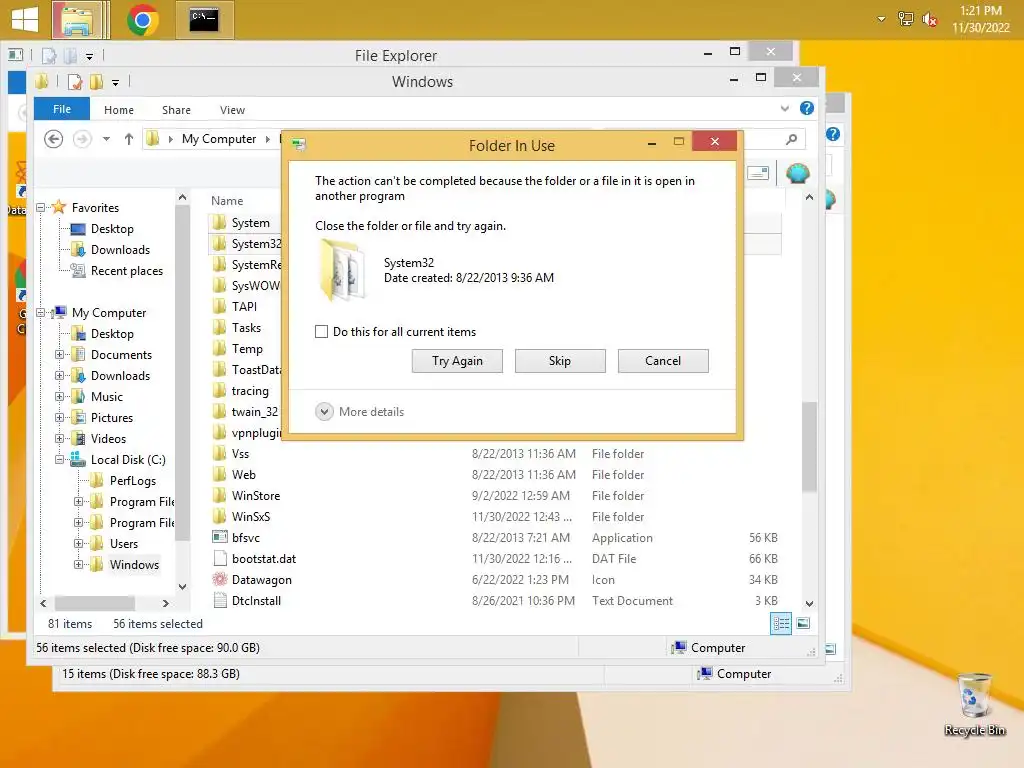
Task: Switch to details view icon
Action: [x=781, y=623]
